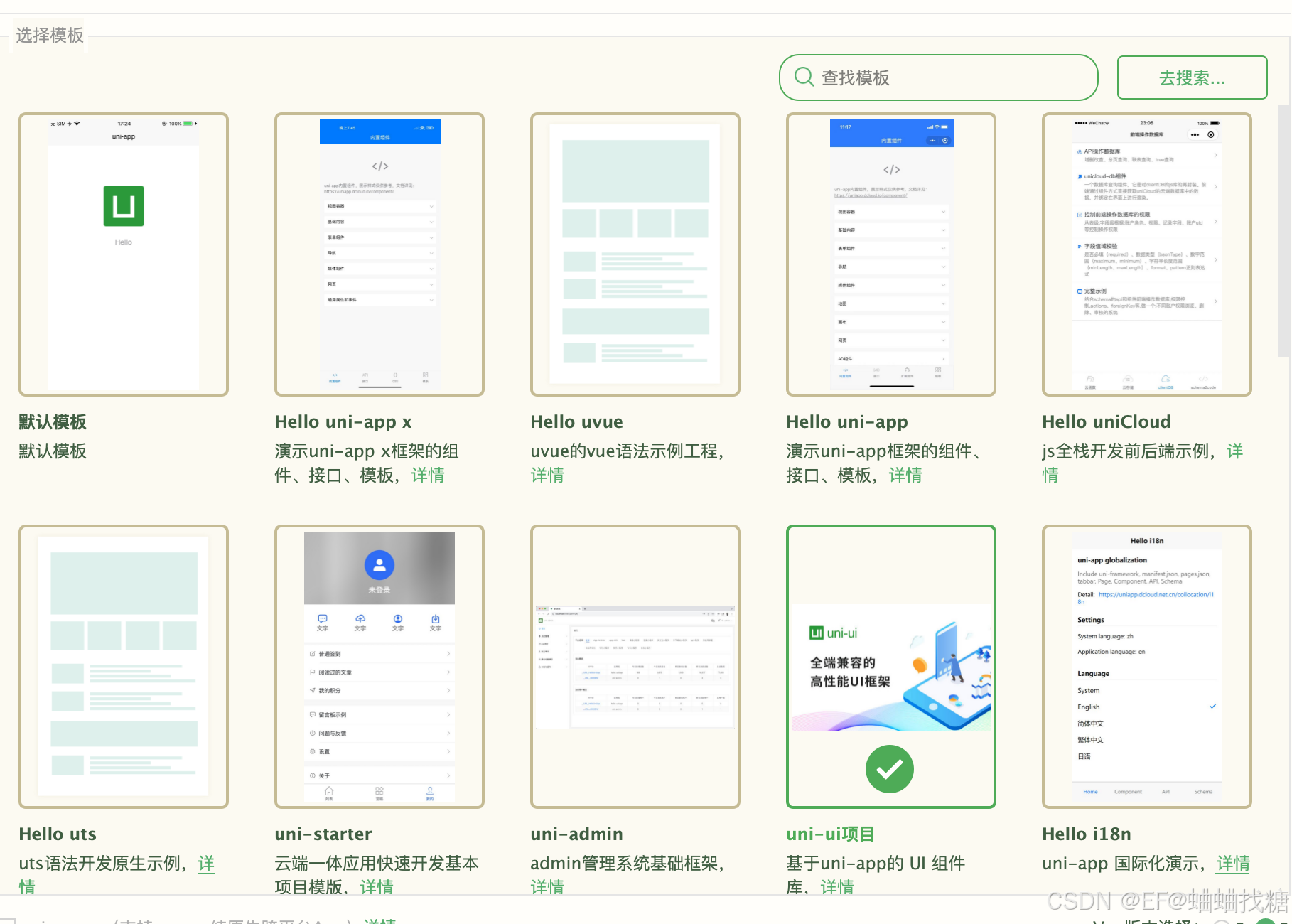The image size is (1292, 924).
Task: Click the magnifier icon in the search box
Action: [803, 77]
